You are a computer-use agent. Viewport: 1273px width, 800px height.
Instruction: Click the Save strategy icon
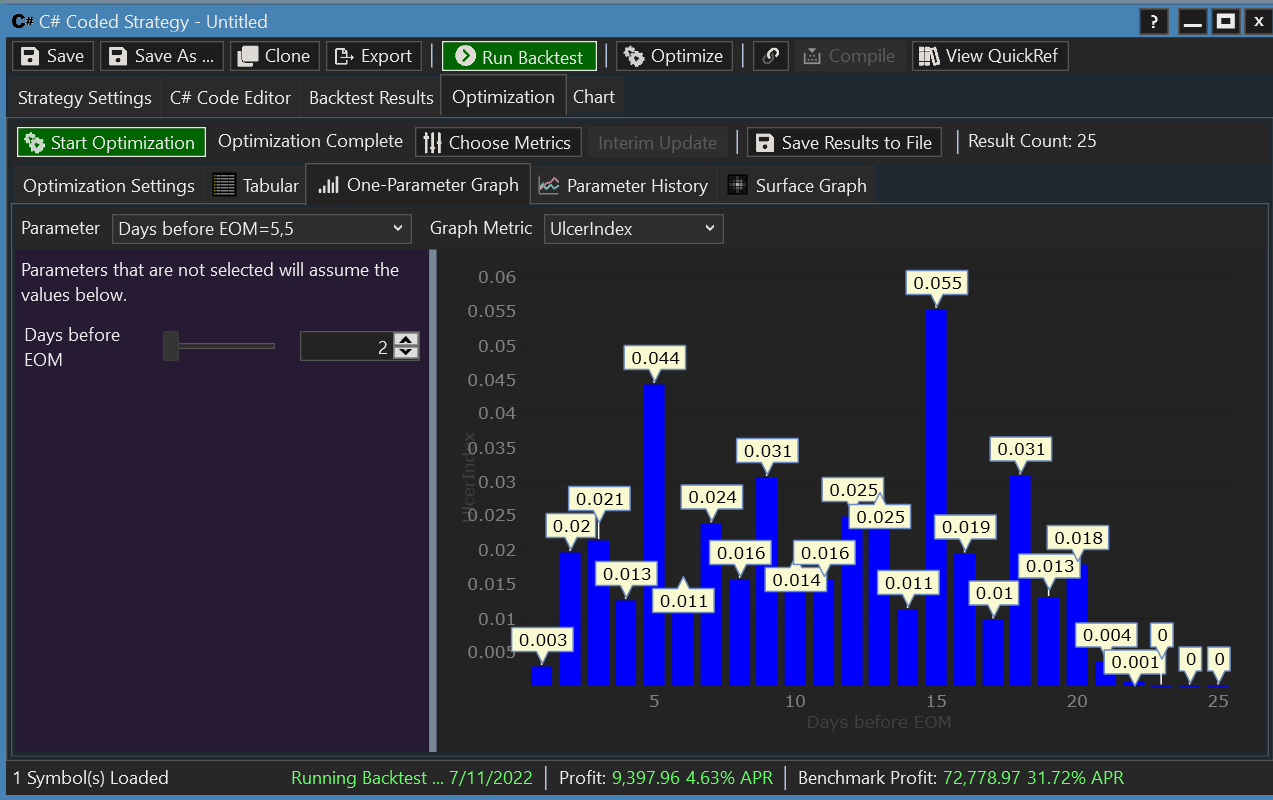point(28,56)
